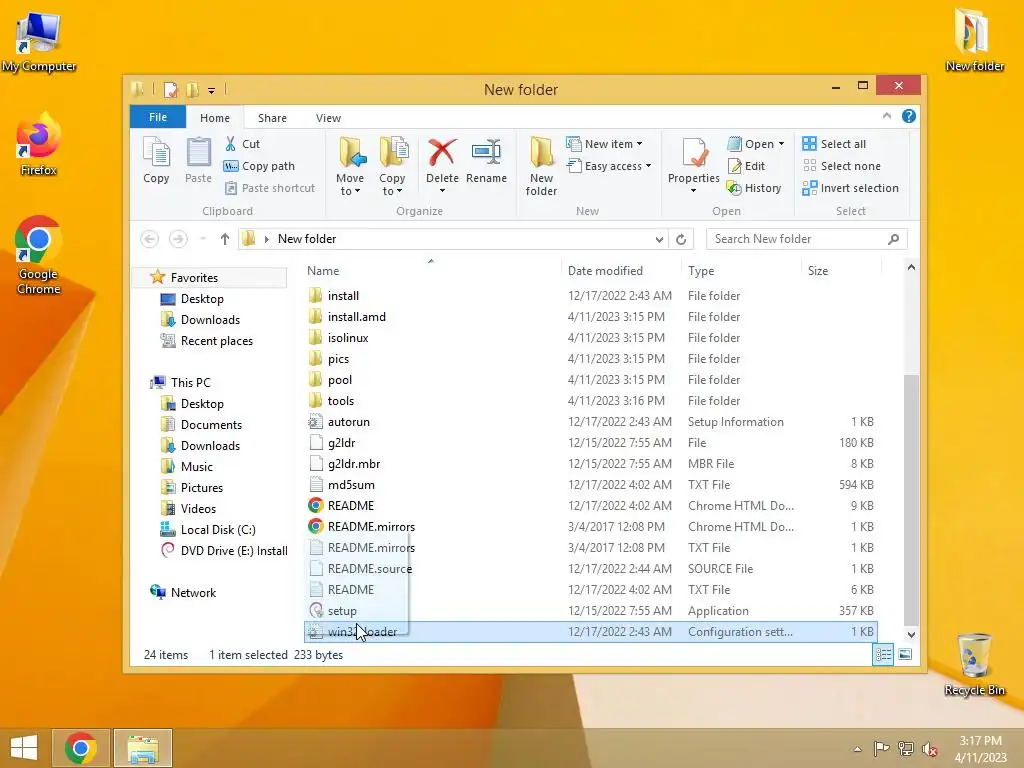This screenshot has height=768, width=1024.
Task: Click Chrome icon in taskbar
Action: click(80, 748)
